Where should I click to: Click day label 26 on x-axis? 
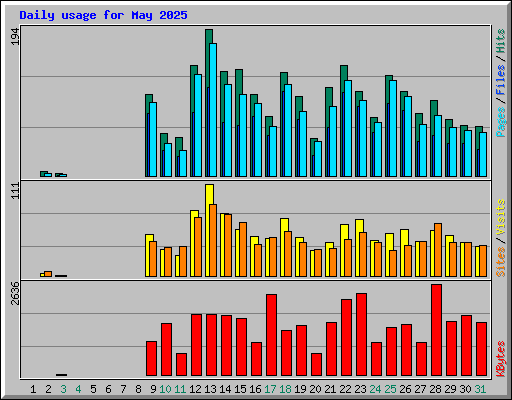click(405, 389)
